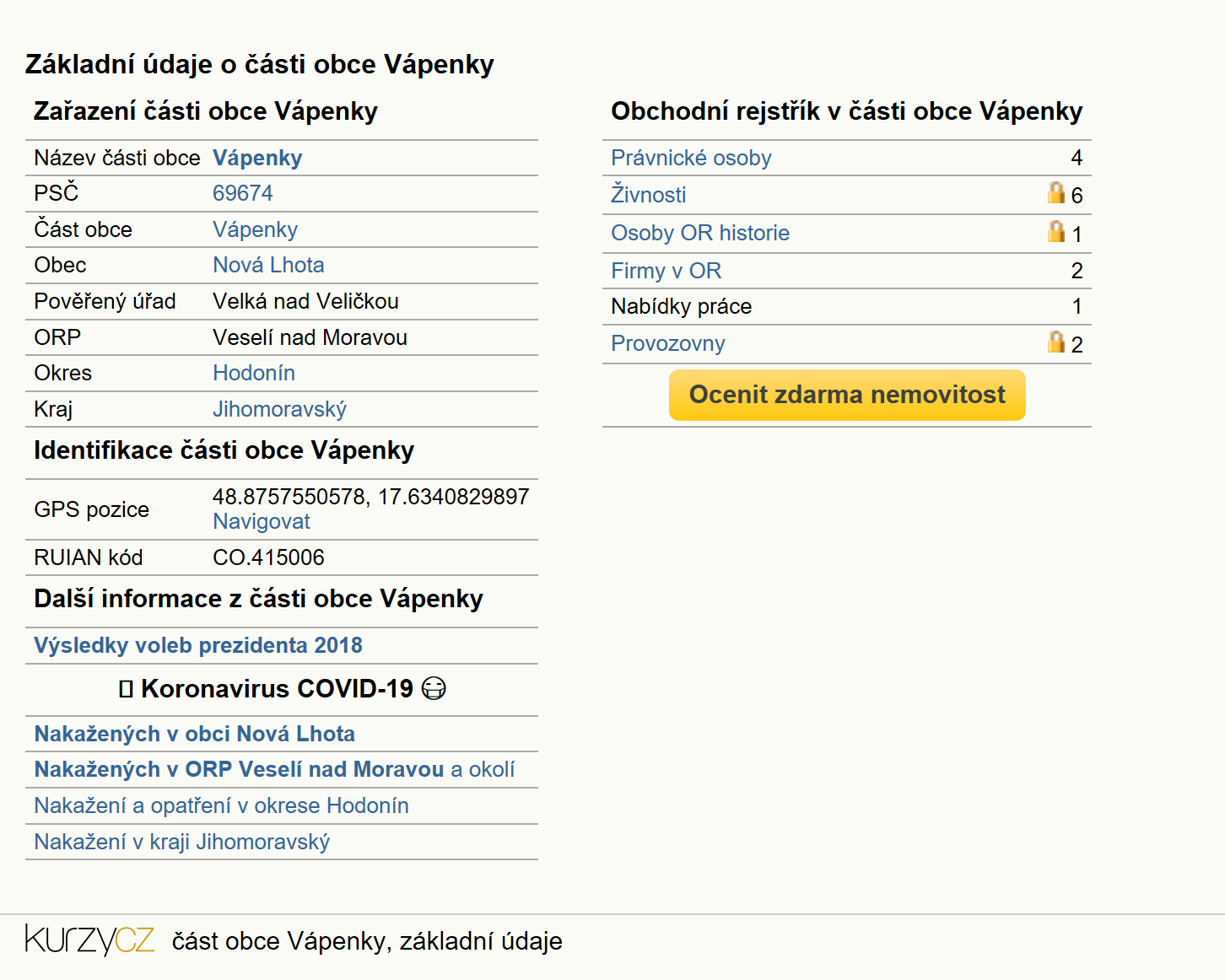
Task: Select the Provozovny link
Action: pyautogui.click(x=668, y=343)
